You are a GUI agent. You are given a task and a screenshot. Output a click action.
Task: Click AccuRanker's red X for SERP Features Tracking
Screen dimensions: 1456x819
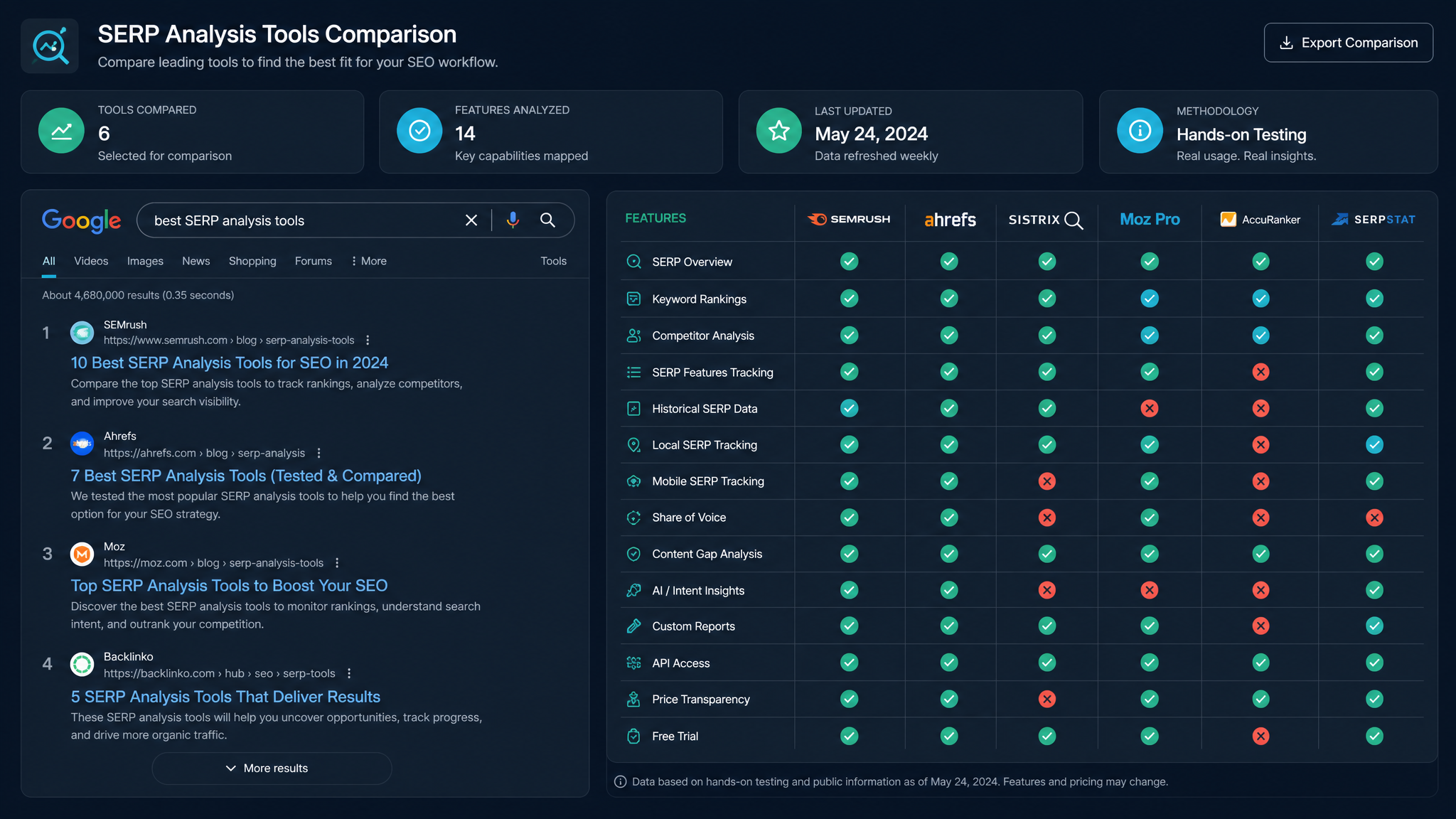[x=1260, y=372]
